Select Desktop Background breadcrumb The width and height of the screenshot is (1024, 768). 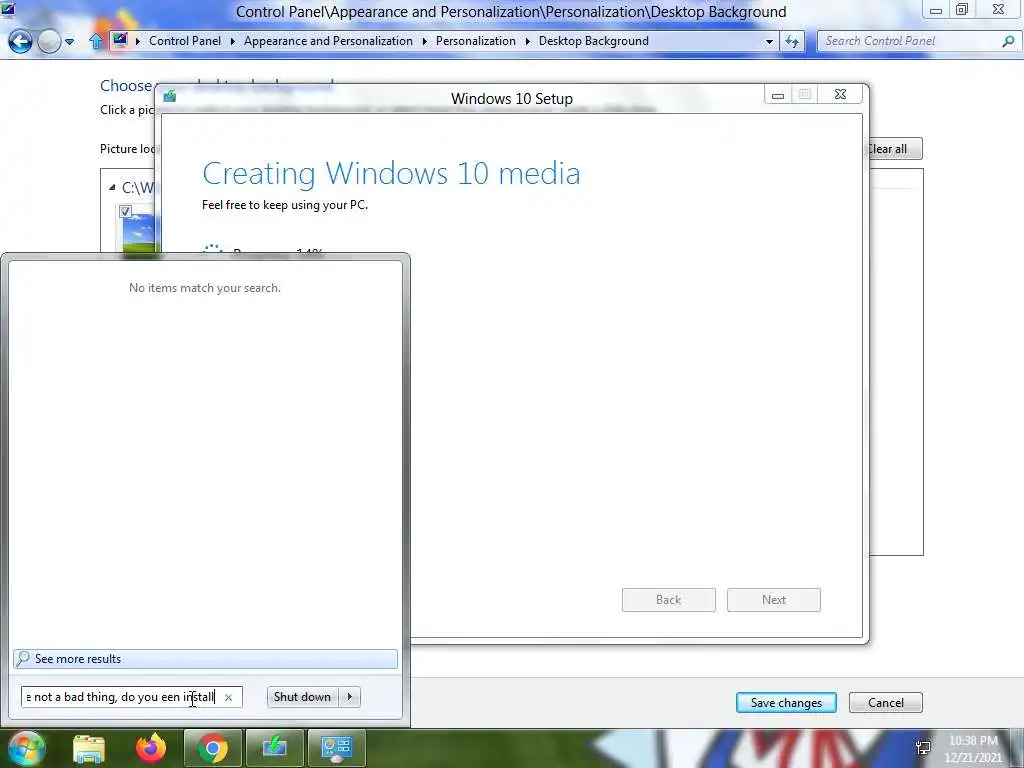pos(594,40)
